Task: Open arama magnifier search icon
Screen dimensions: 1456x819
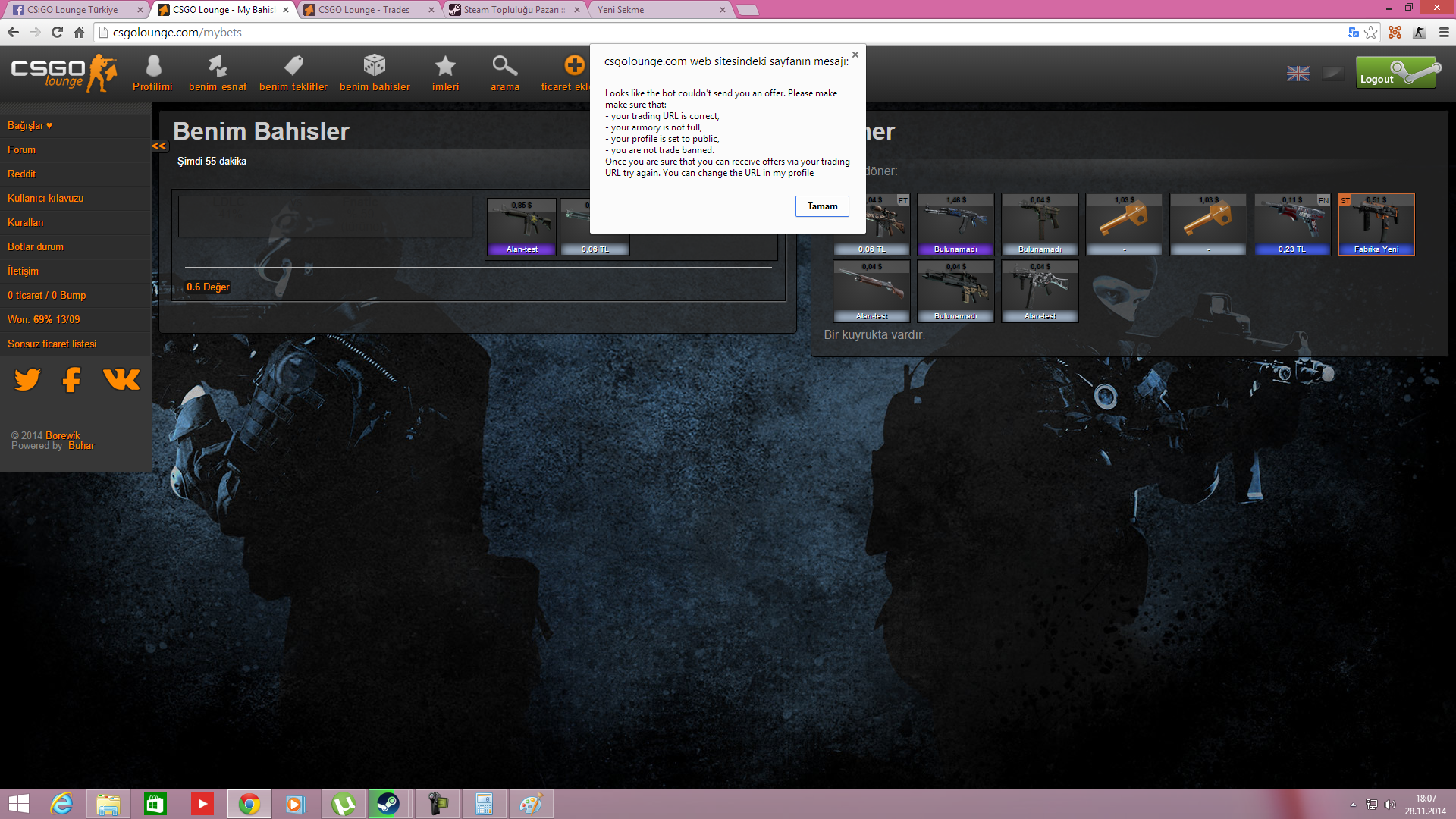Action: point(505,74)
